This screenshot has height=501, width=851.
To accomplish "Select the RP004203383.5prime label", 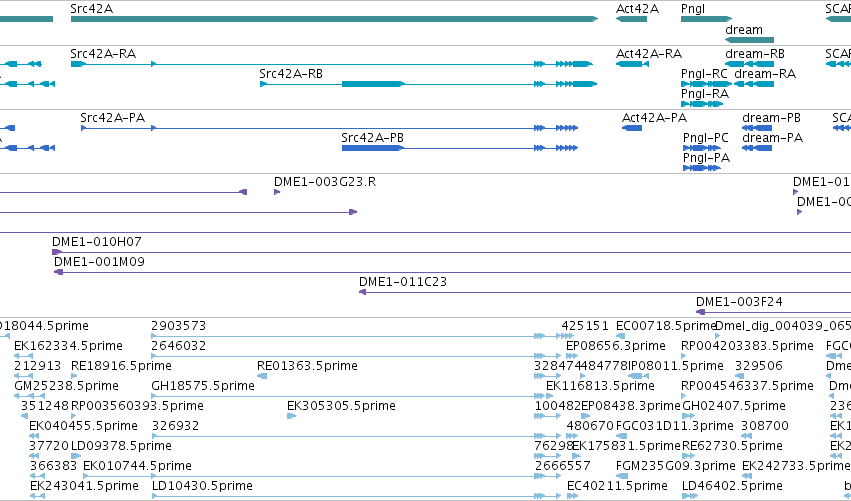I will [747, 346].
